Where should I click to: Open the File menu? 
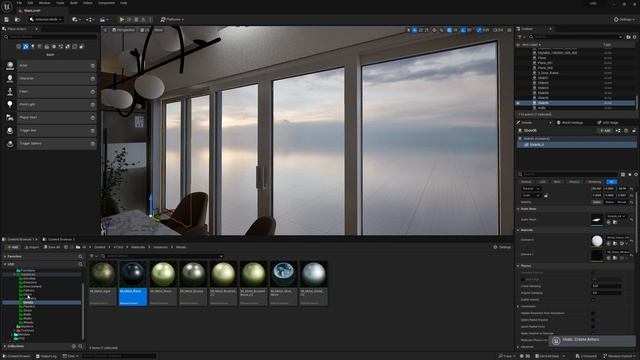pos(19,3)
